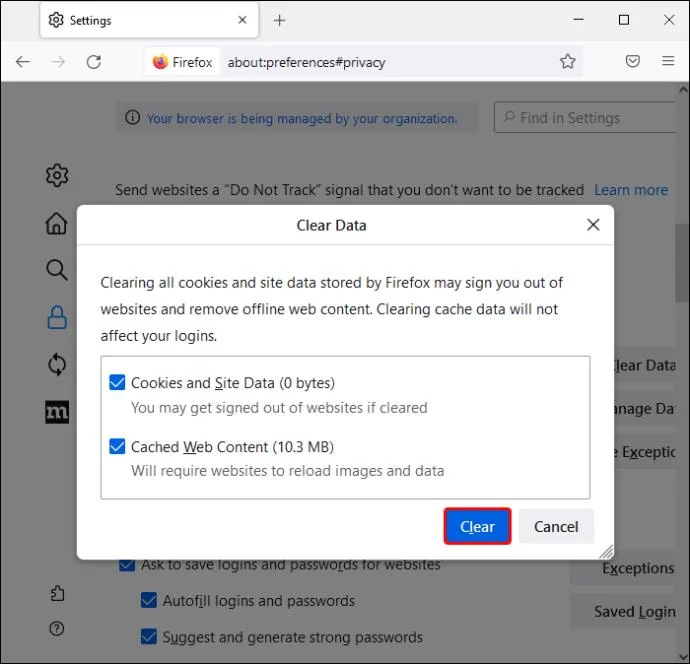Open the More from Mozilla icon

57,412
